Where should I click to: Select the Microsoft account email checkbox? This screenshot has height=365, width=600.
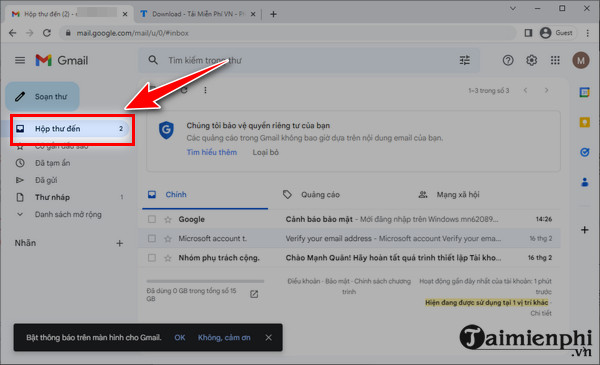pos(152,238)
